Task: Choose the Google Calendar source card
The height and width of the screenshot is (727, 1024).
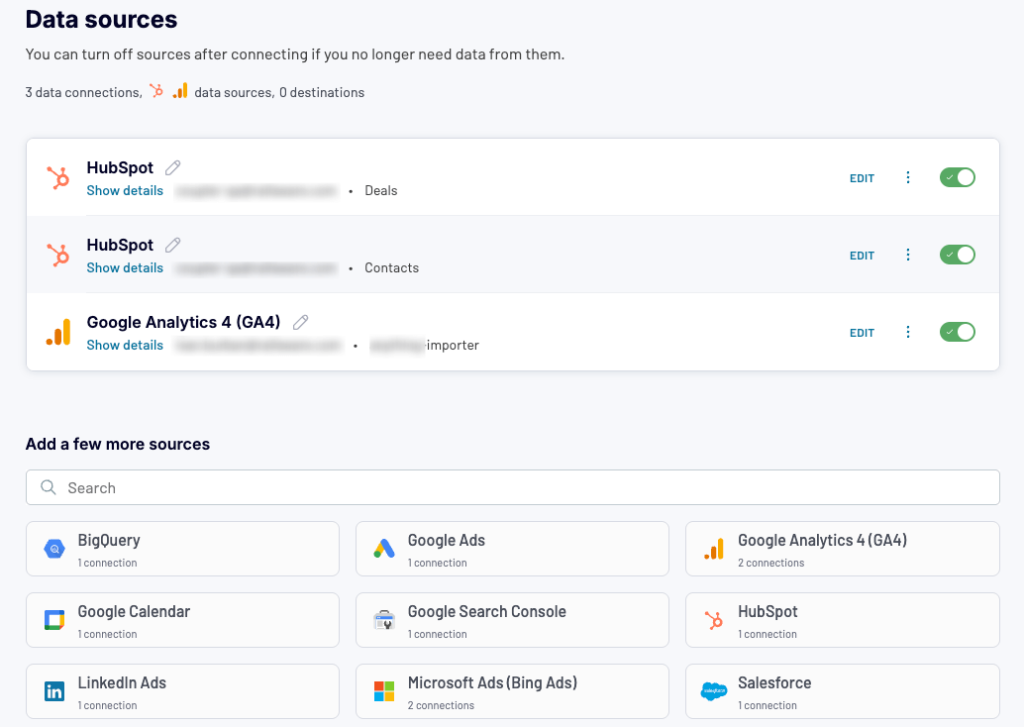Action: [183, 620]
